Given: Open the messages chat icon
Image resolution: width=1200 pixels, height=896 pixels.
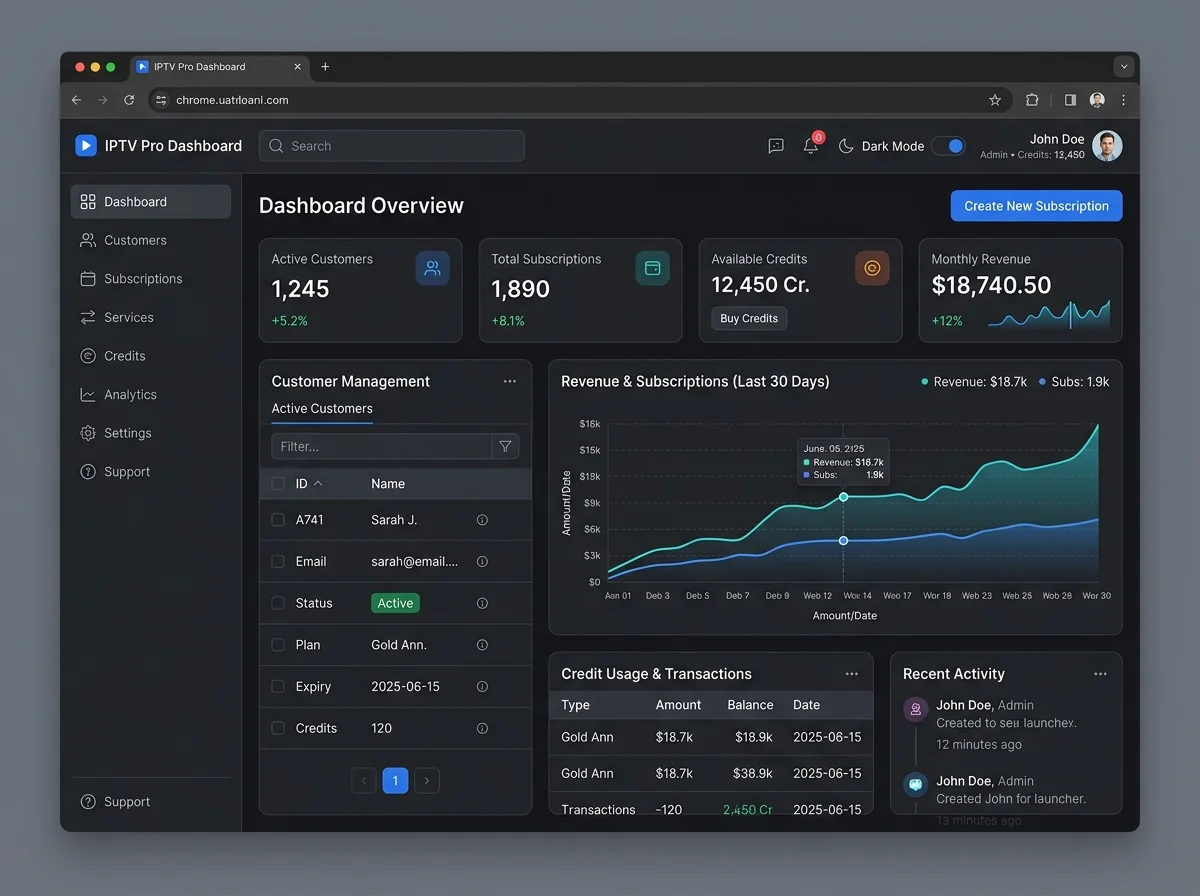Looking at the screenshot, I should point(776,146).
